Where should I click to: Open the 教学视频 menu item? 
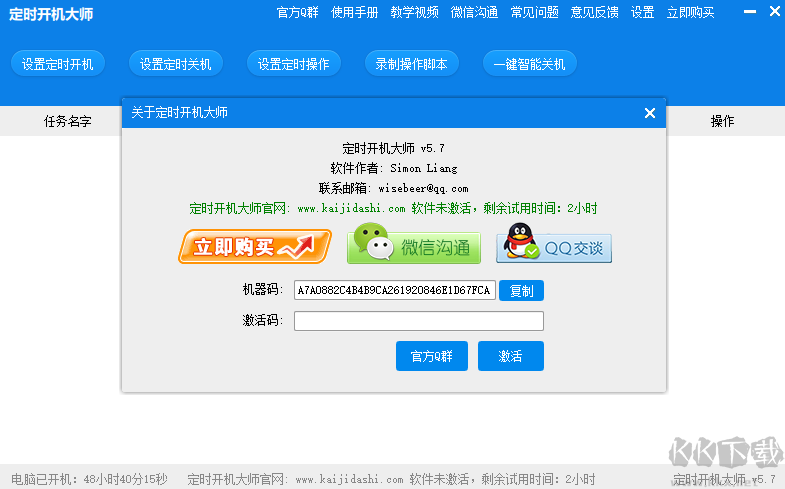point(415,13)
